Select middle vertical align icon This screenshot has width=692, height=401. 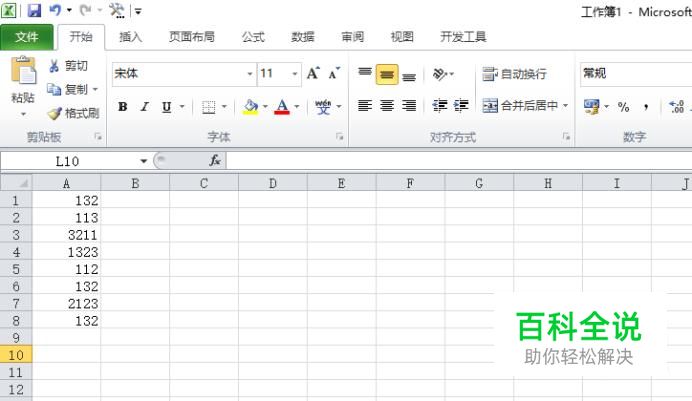pyautogui.click(x=387, y=74)
